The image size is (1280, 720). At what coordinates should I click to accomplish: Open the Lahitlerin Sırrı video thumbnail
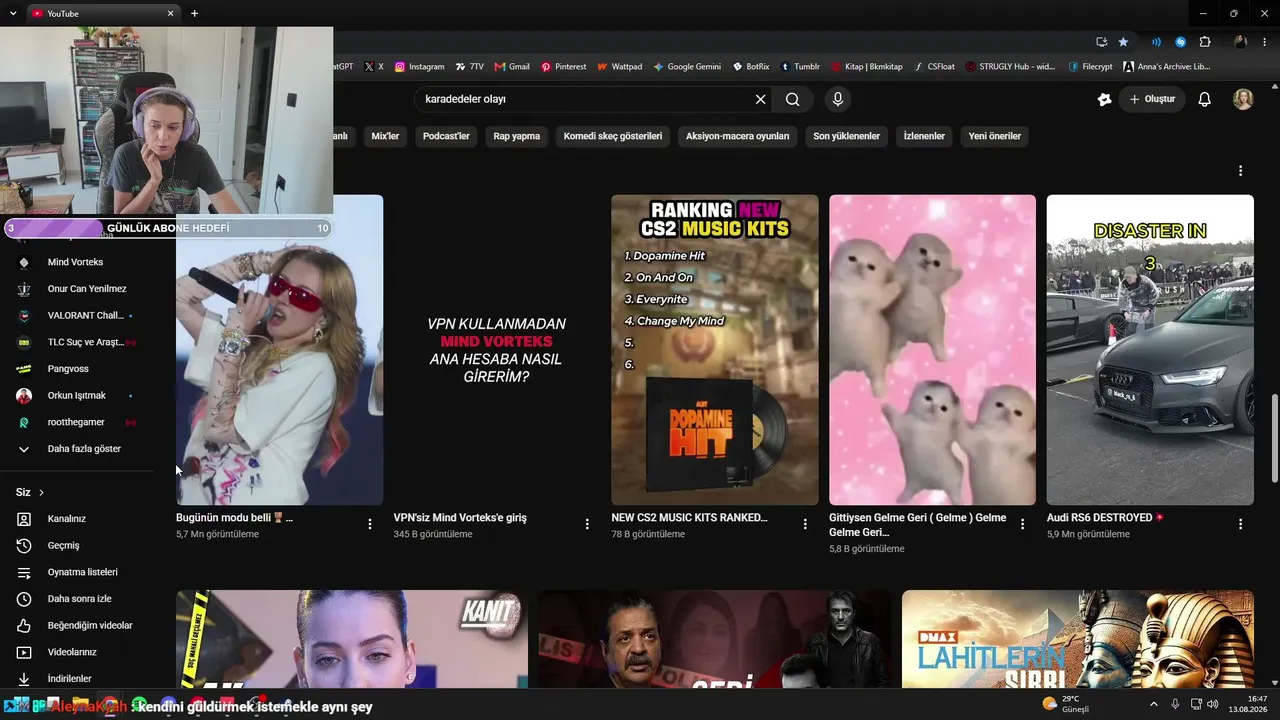(x=1078, y=639)
